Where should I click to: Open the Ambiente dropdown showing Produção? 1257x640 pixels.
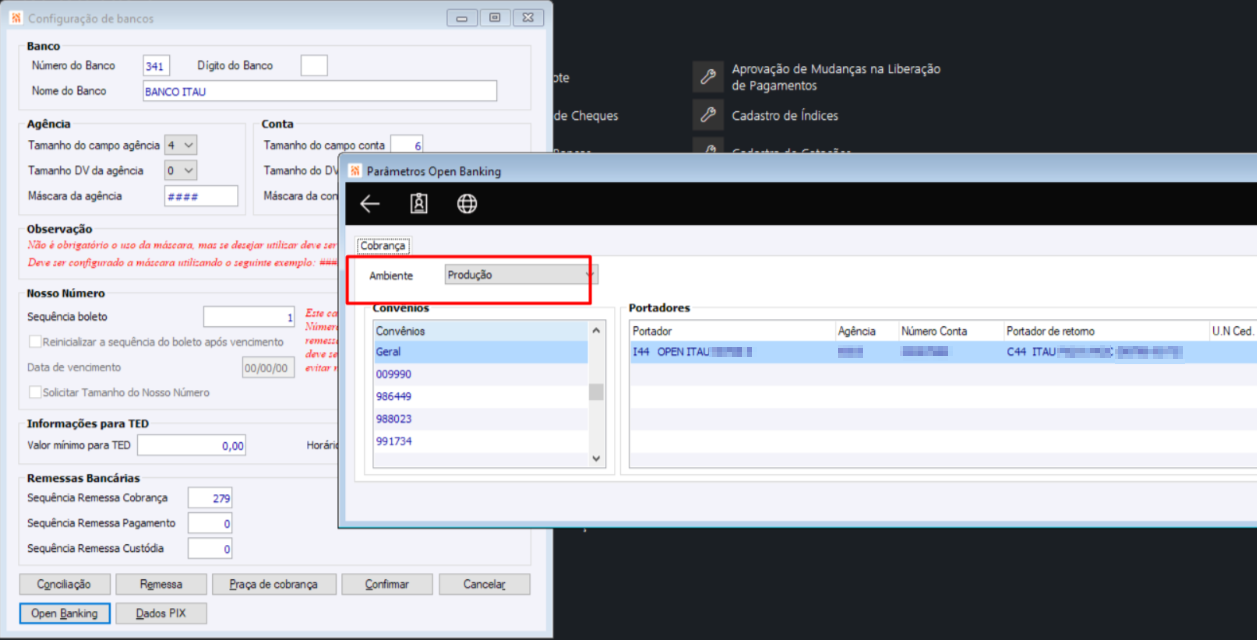pos(520,275)
